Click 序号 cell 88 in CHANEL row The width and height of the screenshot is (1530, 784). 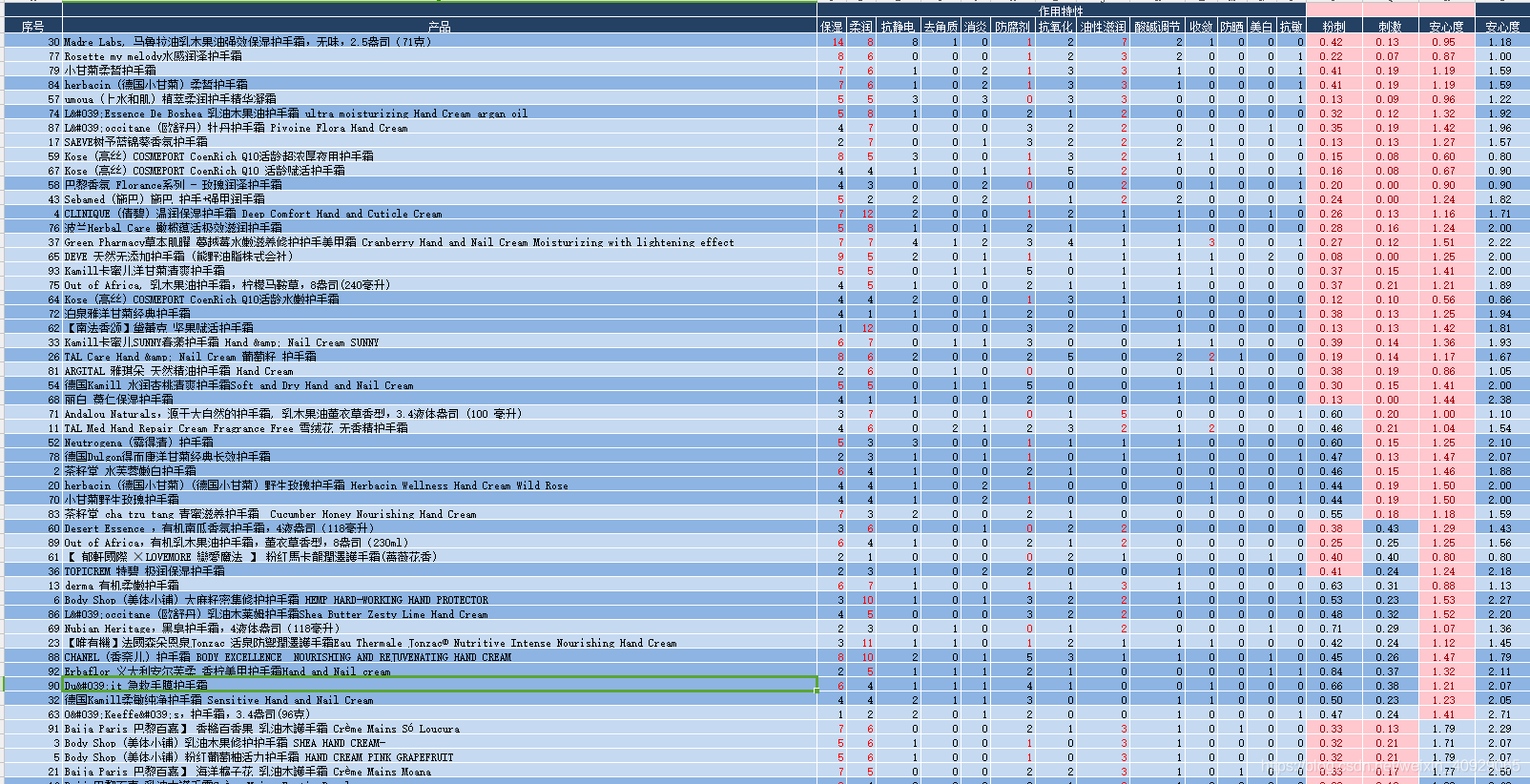[32, 657]
